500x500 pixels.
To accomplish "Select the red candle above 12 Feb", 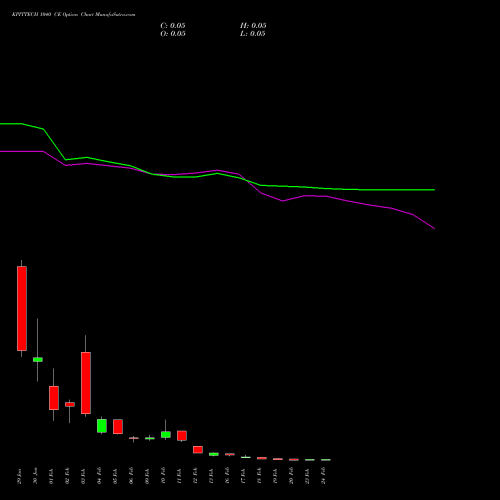I will 198,449.
